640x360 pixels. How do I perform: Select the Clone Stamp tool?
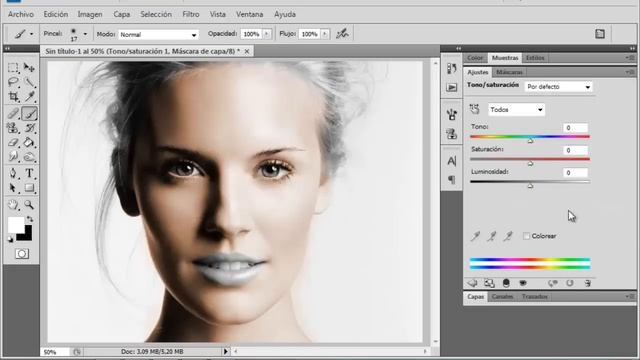pyautogui.click(x=13, y=128)
